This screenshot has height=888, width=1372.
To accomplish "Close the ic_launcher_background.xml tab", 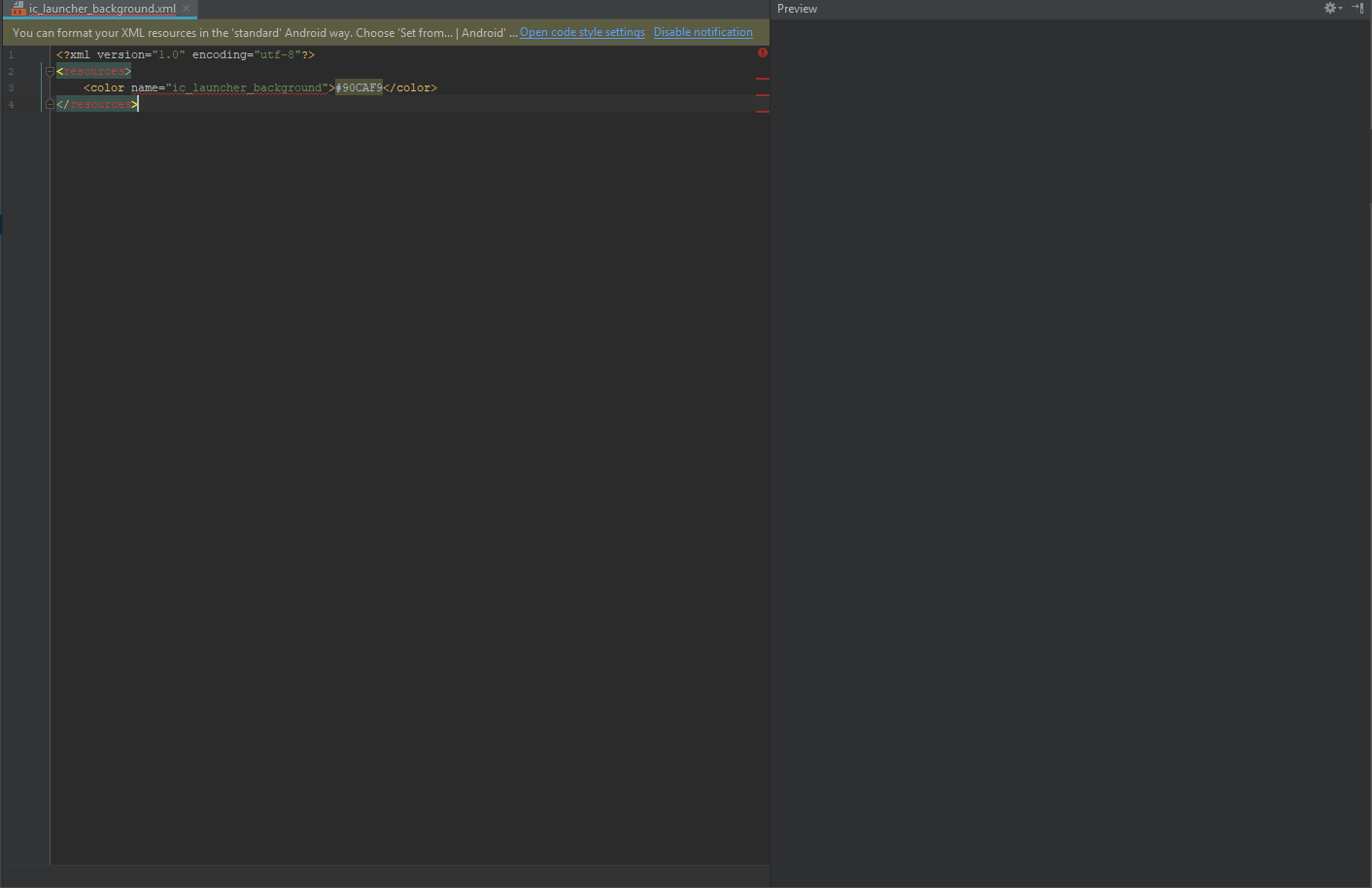I will point(185,9).
